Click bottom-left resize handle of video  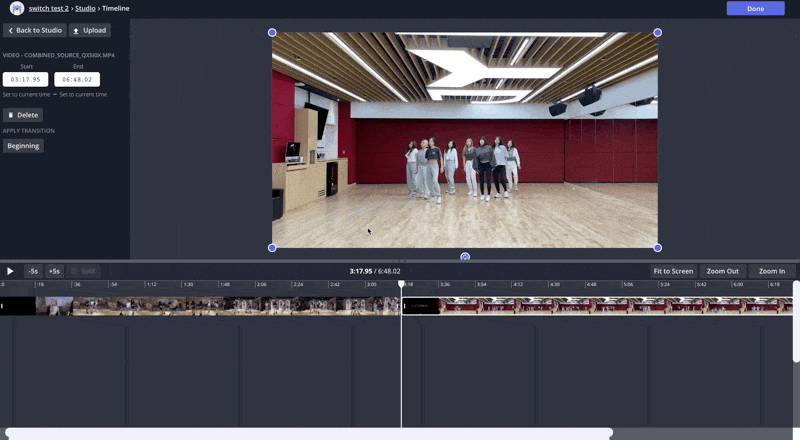(x=272, y=248)
